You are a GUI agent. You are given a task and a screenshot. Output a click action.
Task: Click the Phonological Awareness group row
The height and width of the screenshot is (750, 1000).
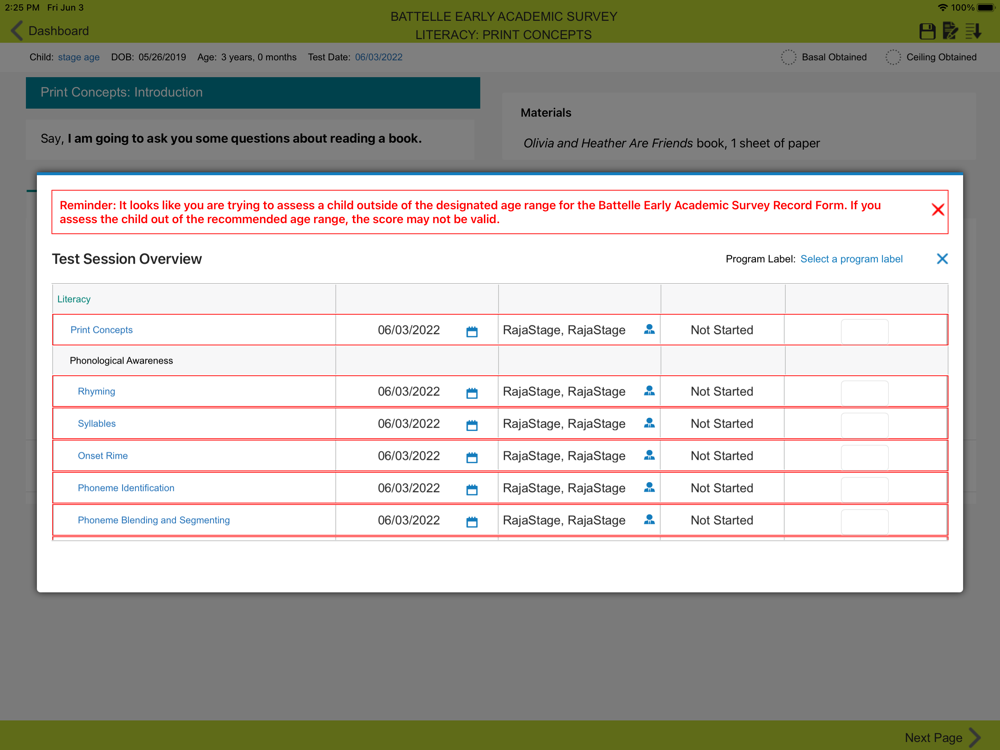[500, 360]
